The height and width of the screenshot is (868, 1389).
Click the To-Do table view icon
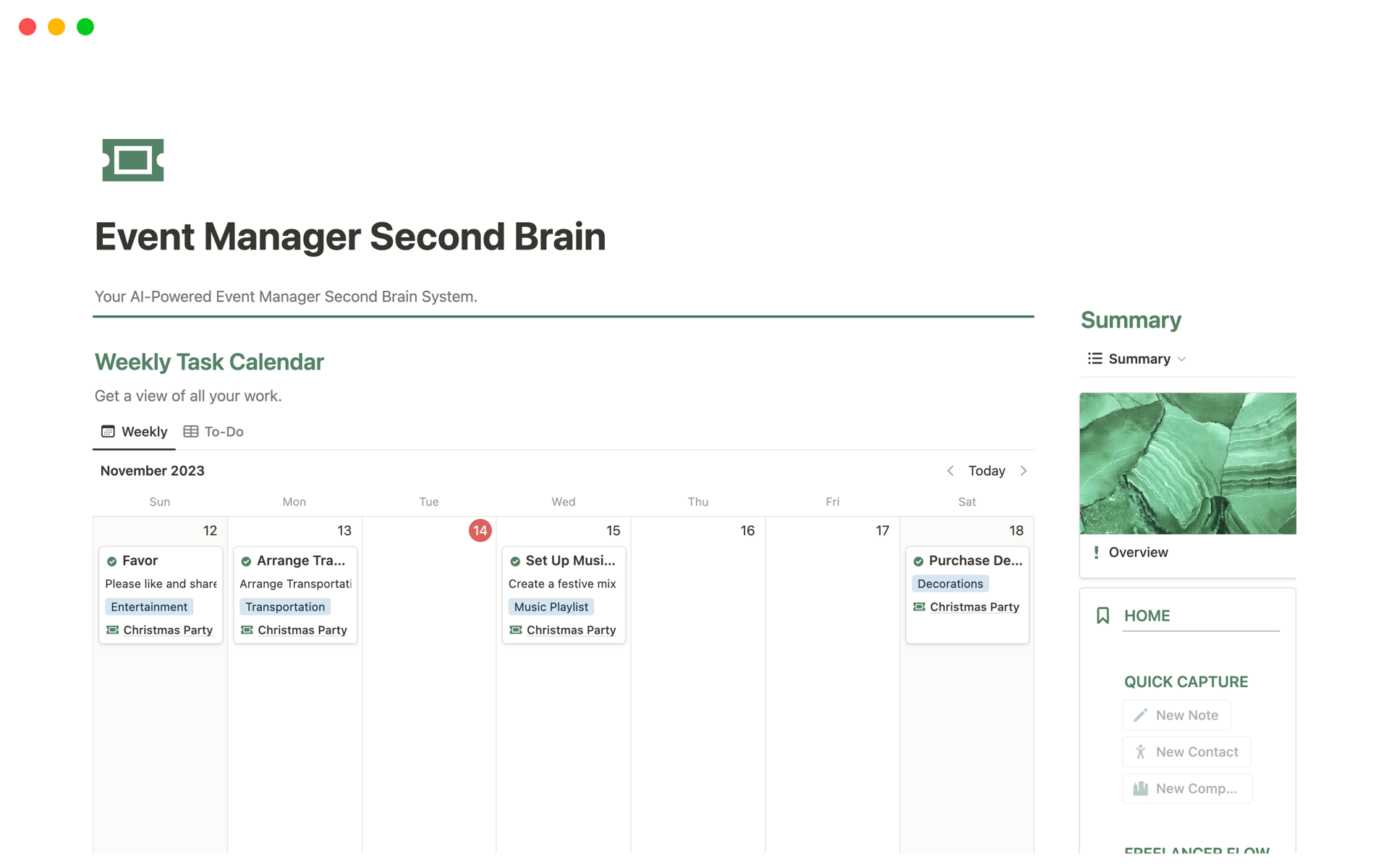pyautogui.click(x=190, y=431)
